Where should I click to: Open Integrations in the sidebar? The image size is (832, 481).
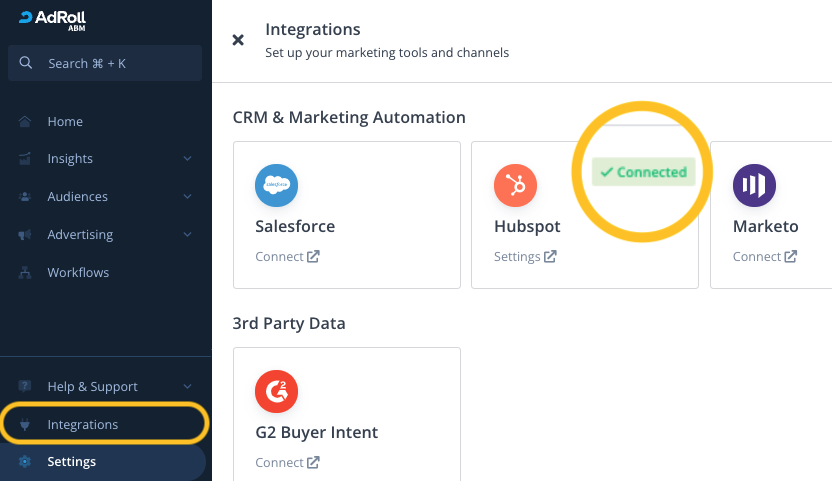pos(82,425)
